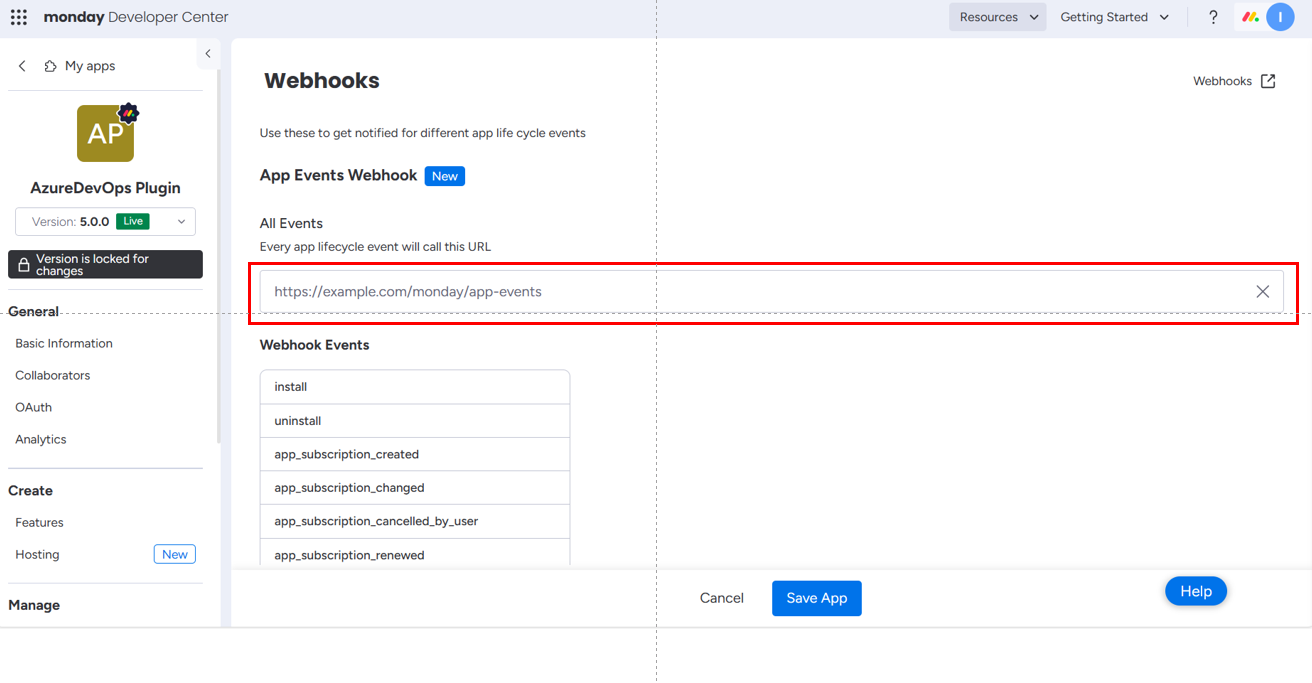1312x683 pixels.
Task: Click the New badge beside App Events Webhook
Action: (445, 176)
